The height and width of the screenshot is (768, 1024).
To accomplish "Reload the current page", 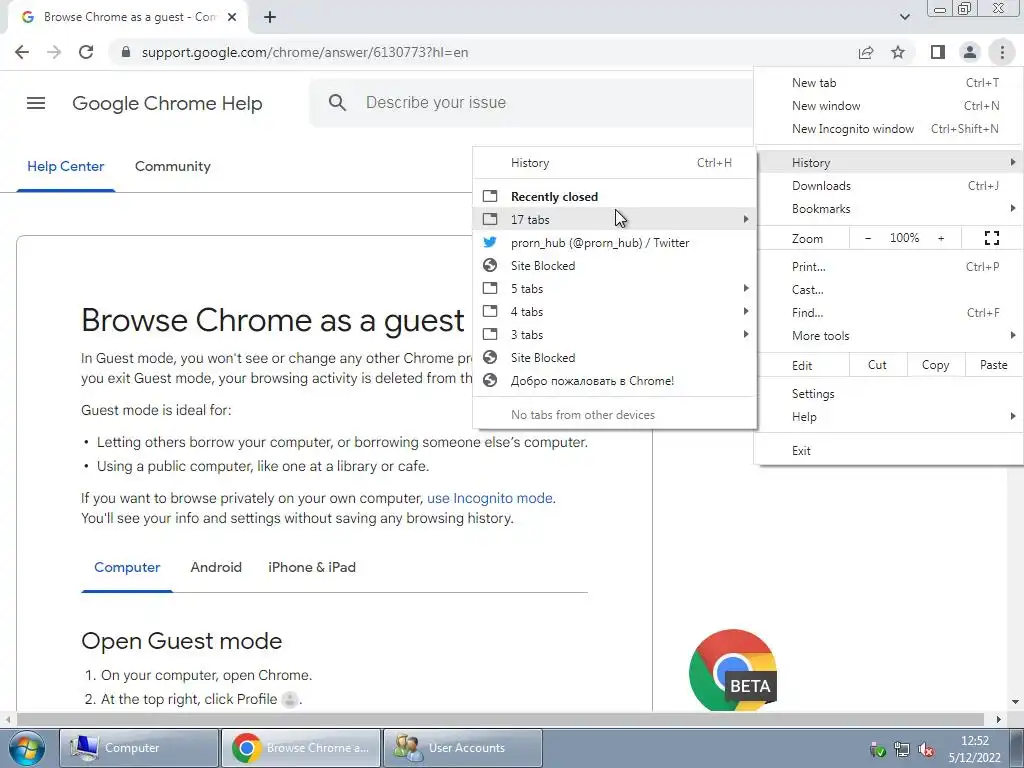I will 86,52.
